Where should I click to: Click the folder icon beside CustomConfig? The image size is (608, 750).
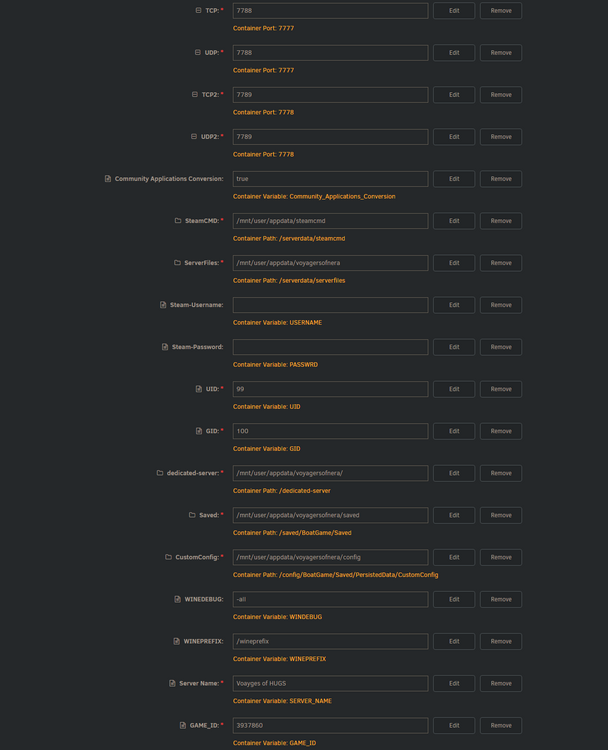pyautogui.click(x=168, y=557)
